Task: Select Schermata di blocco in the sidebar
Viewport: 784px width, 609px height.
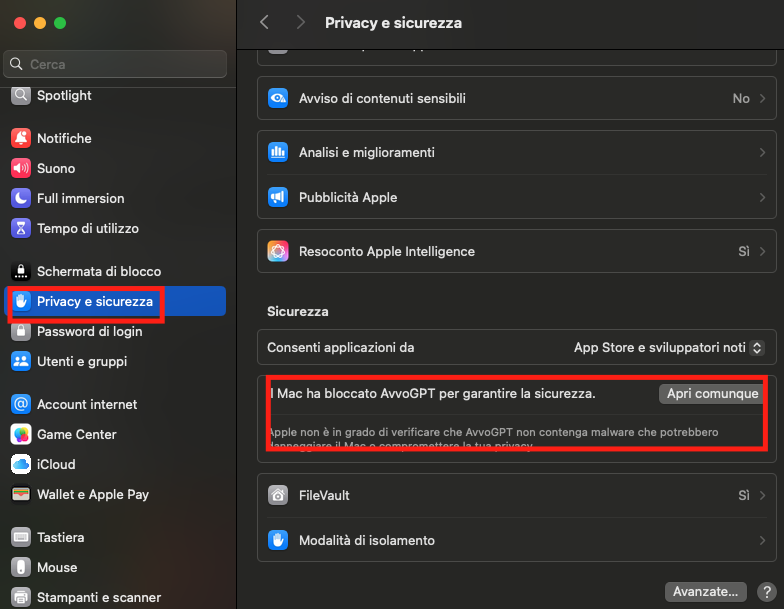Action: click(98, 271)
